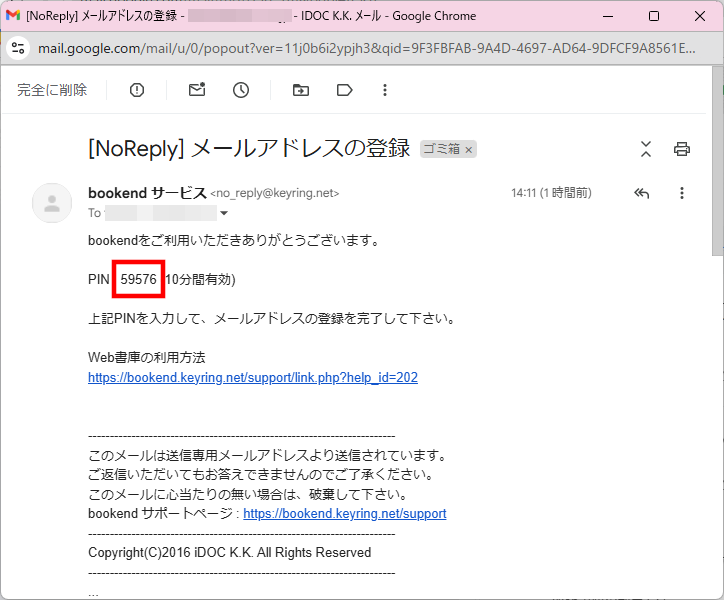Image resolution: width=724 pixels, height=600 pixels.
Task: Expand recipient details dropdown arrow
Action: coord(224,213)
